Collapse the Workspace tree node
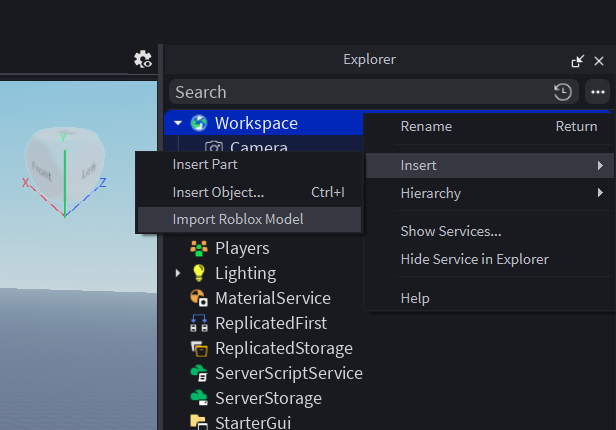Image resolution: width=616 pixels, height=430 pixels. tap(178, 123)
